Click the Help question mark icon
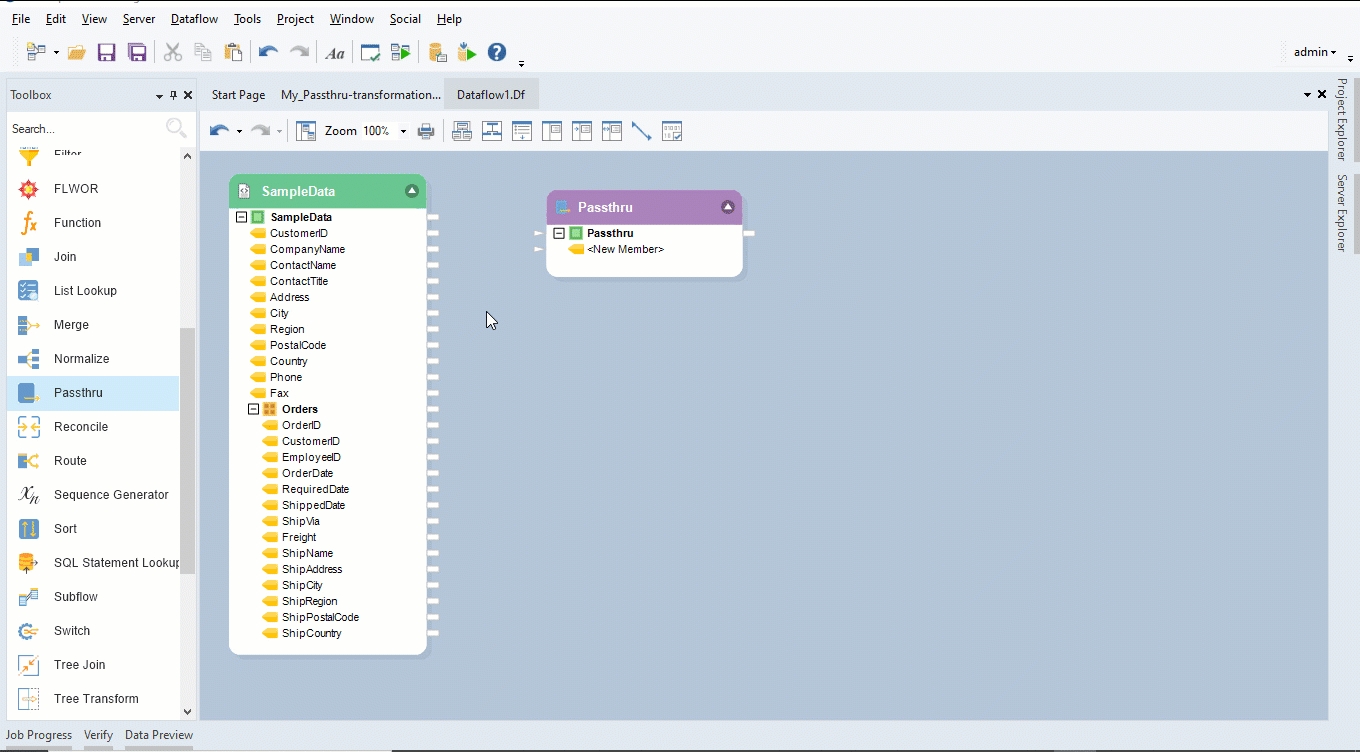The width and height of the screenshot is (1360, 752). [x=497, y=53]
